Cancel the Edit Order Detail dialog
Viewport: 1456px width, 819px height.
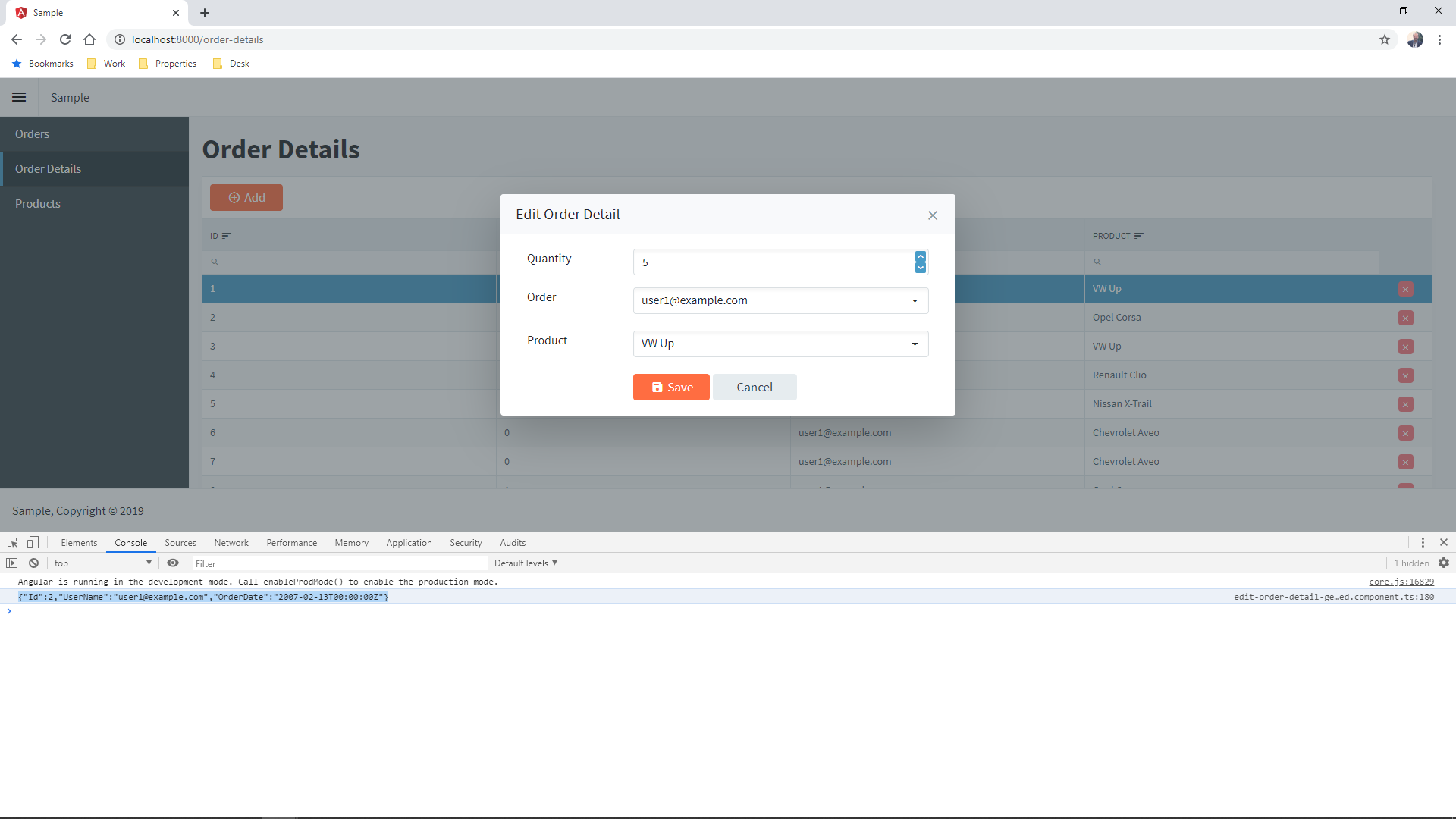tap(755, 387)
